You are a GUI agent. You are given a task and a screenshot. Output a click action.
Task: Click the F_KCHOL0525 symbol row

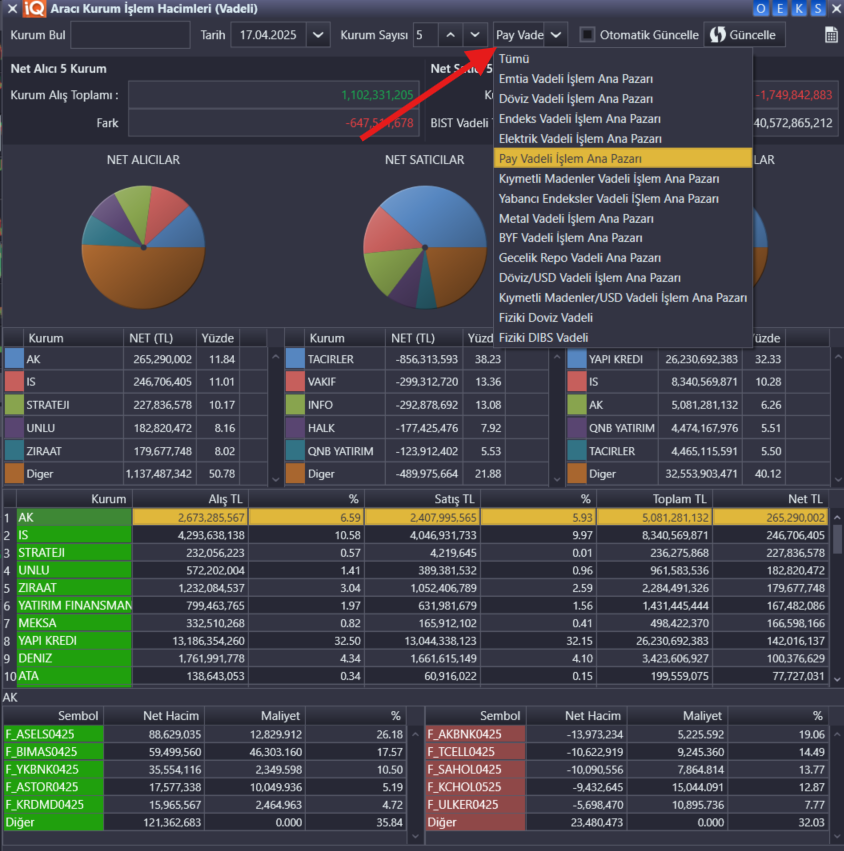(x=627, y=787)
